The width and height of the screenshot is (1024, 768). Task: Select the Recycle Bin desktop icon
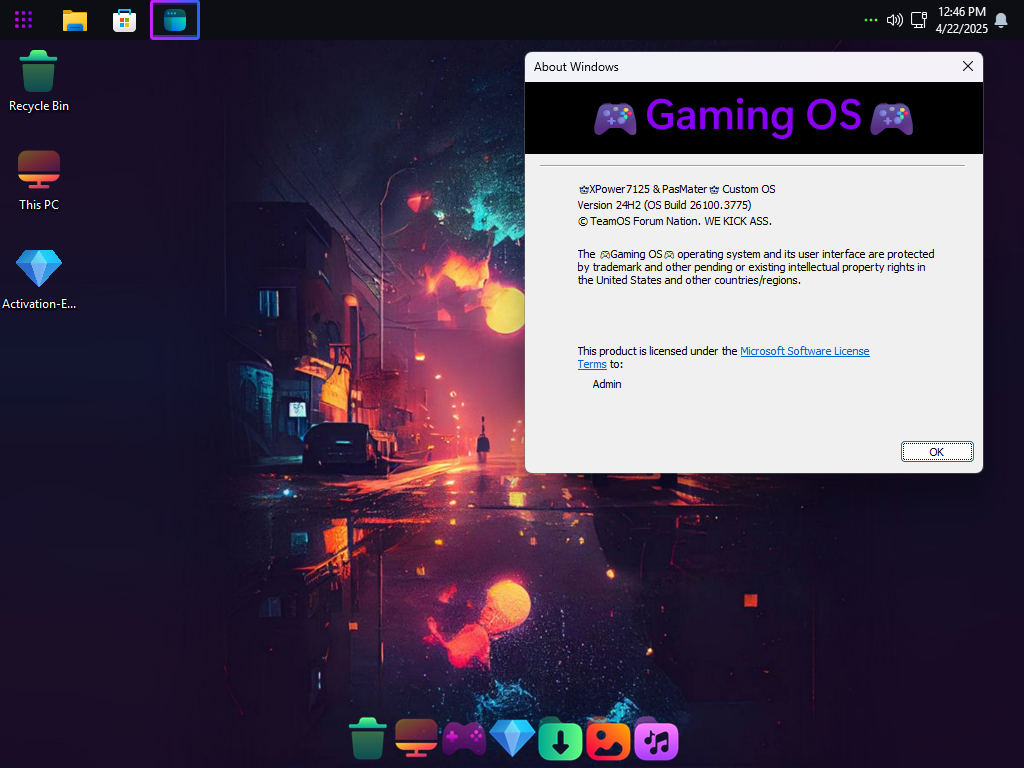pyautogui.click(x=39, y=81)
